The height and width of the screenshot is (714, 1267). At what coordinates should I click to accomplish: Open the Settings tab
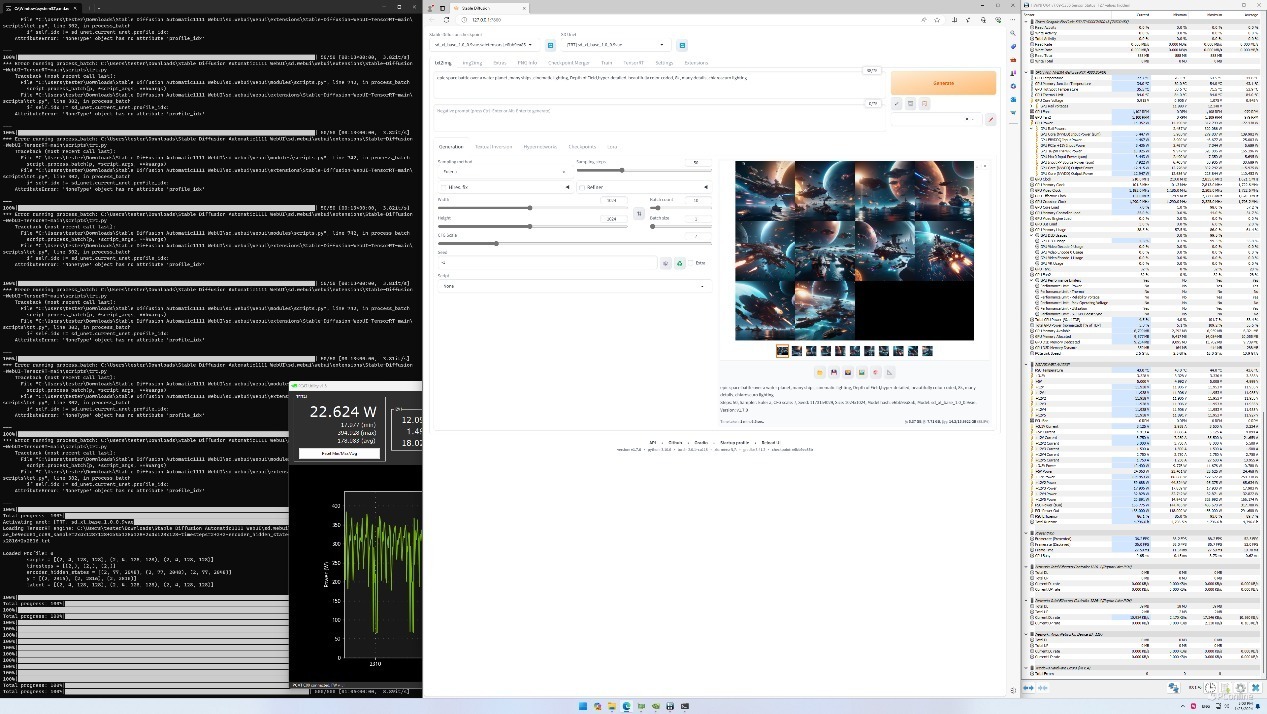663,63
